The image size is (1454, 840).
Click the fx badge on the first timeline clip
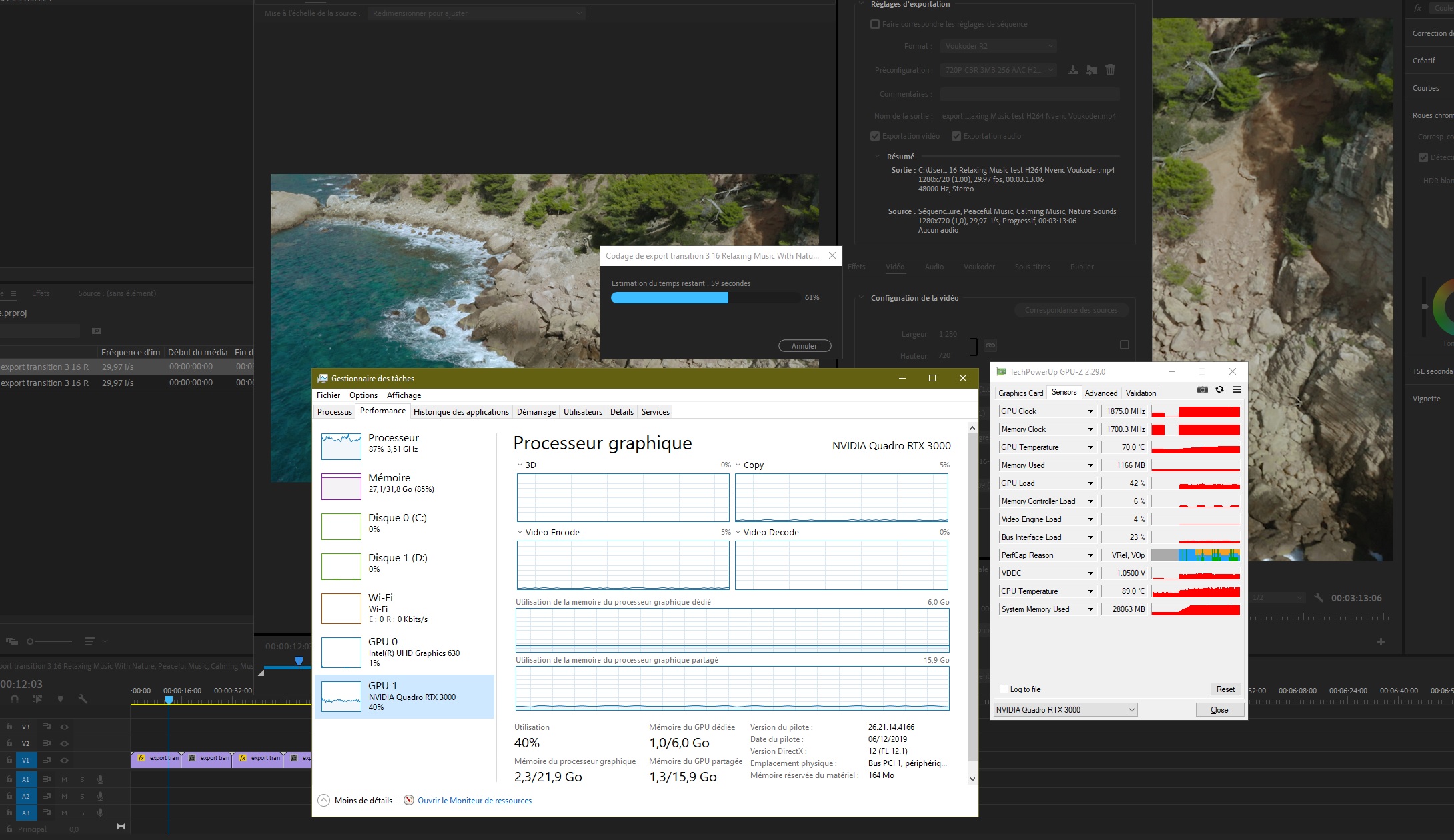(141, 758)
